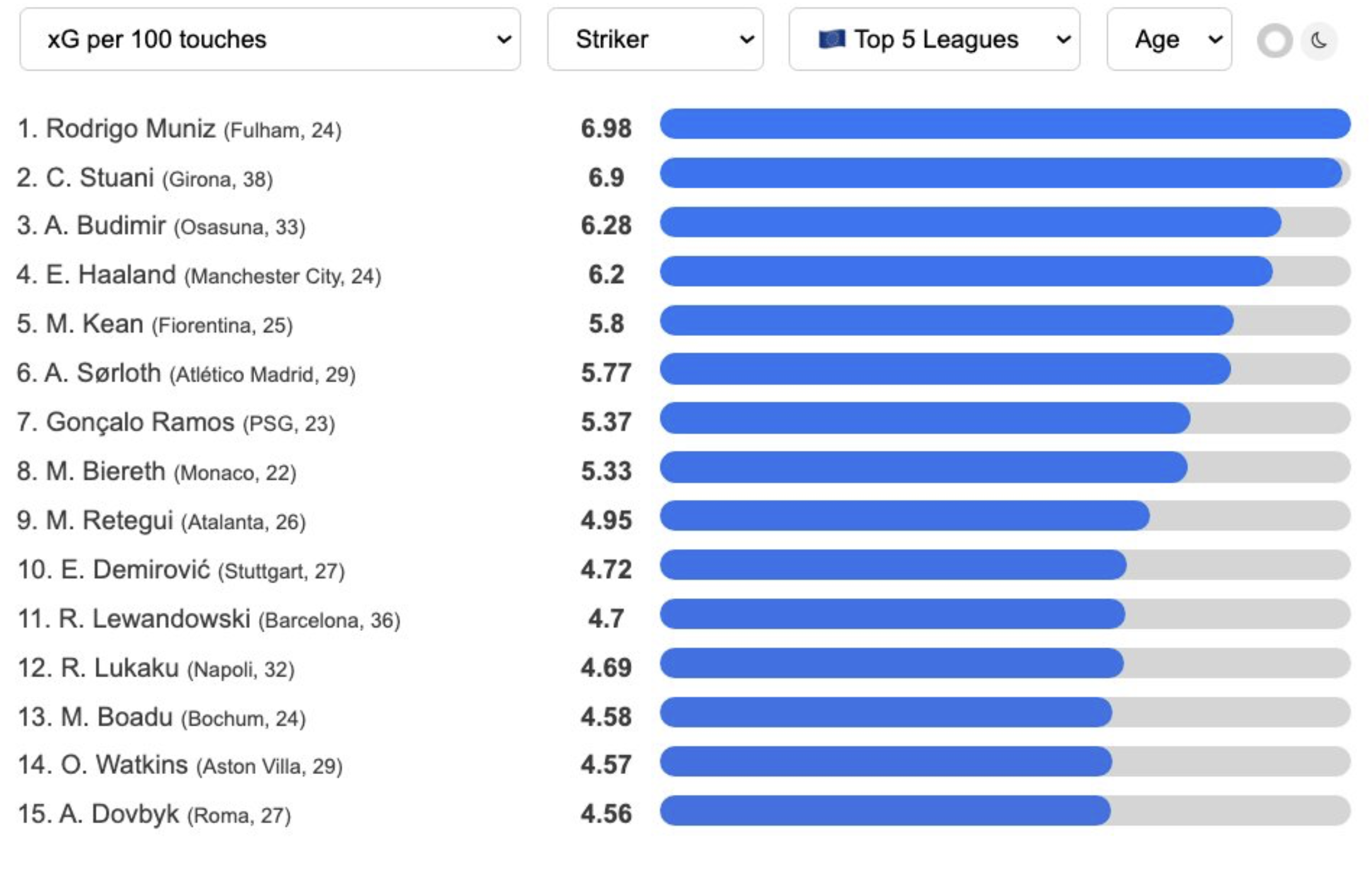Click M. Biereth's blue bar
The width and height of the screenshot is (1372, 885).
tap(923, 467)
